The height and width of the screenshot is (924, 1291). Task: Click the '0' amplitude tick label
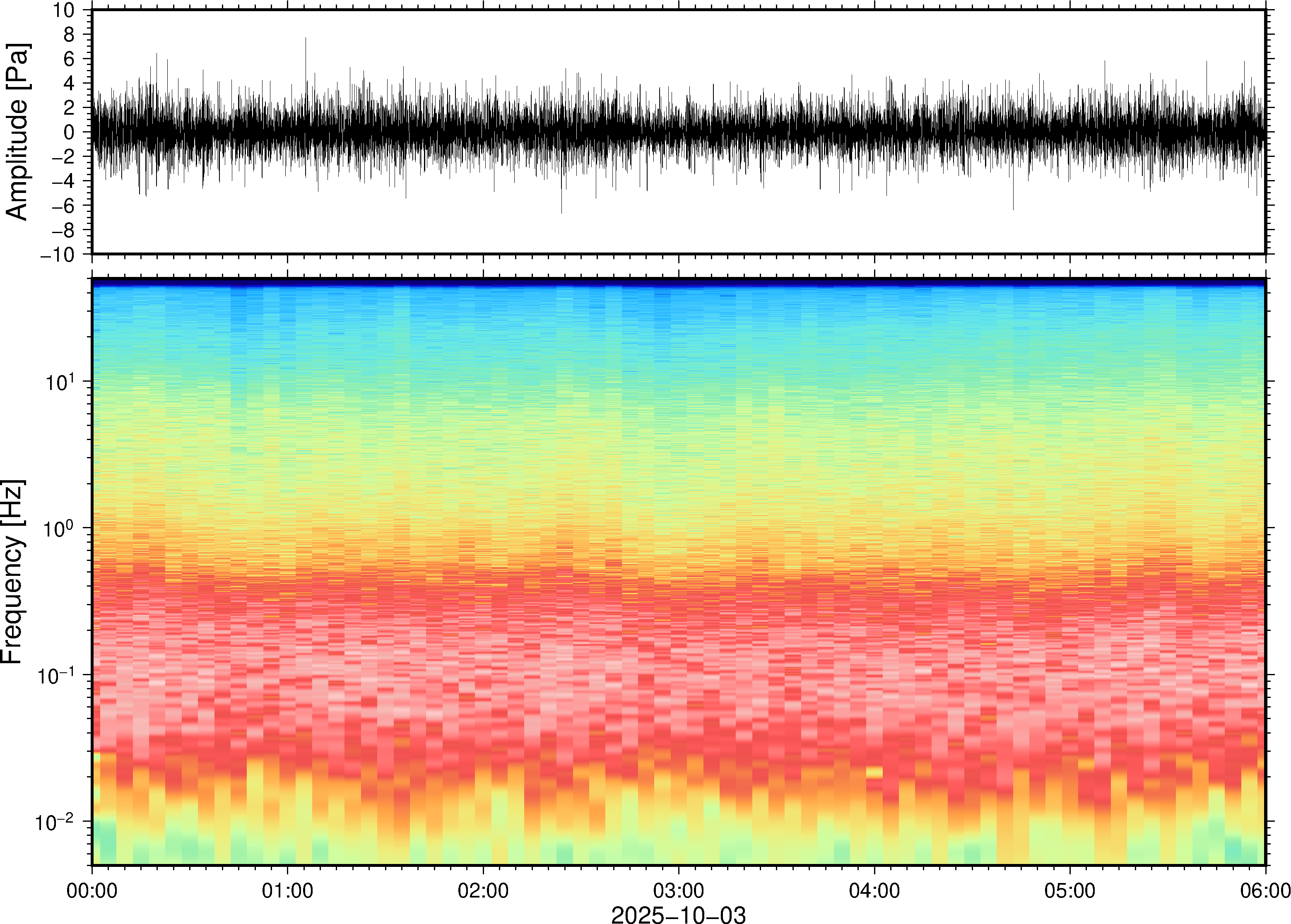69,132
